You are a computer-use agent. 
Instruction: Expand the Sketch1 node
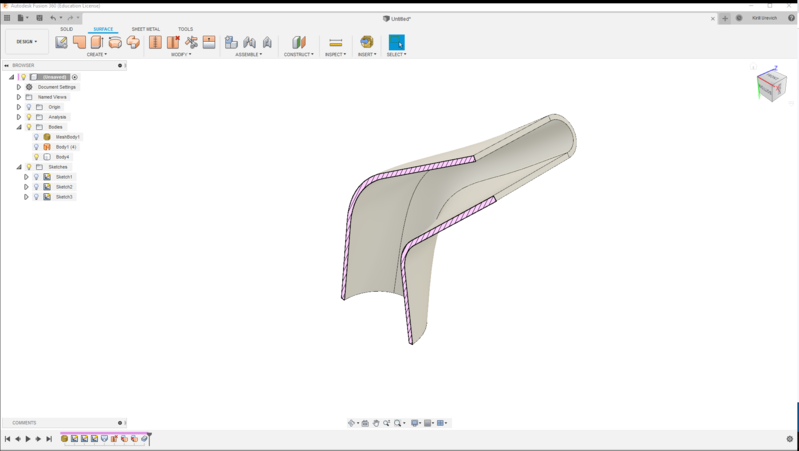[26, 177]
